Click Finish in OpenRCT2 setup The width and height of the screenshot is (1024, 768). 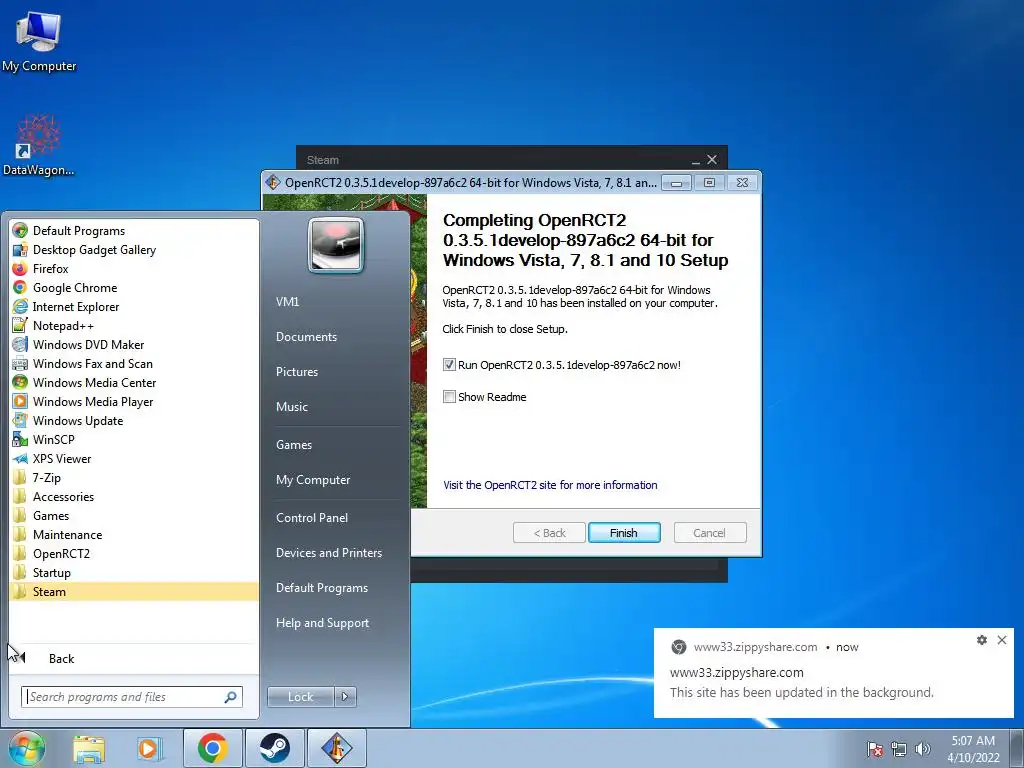(624, 533)
